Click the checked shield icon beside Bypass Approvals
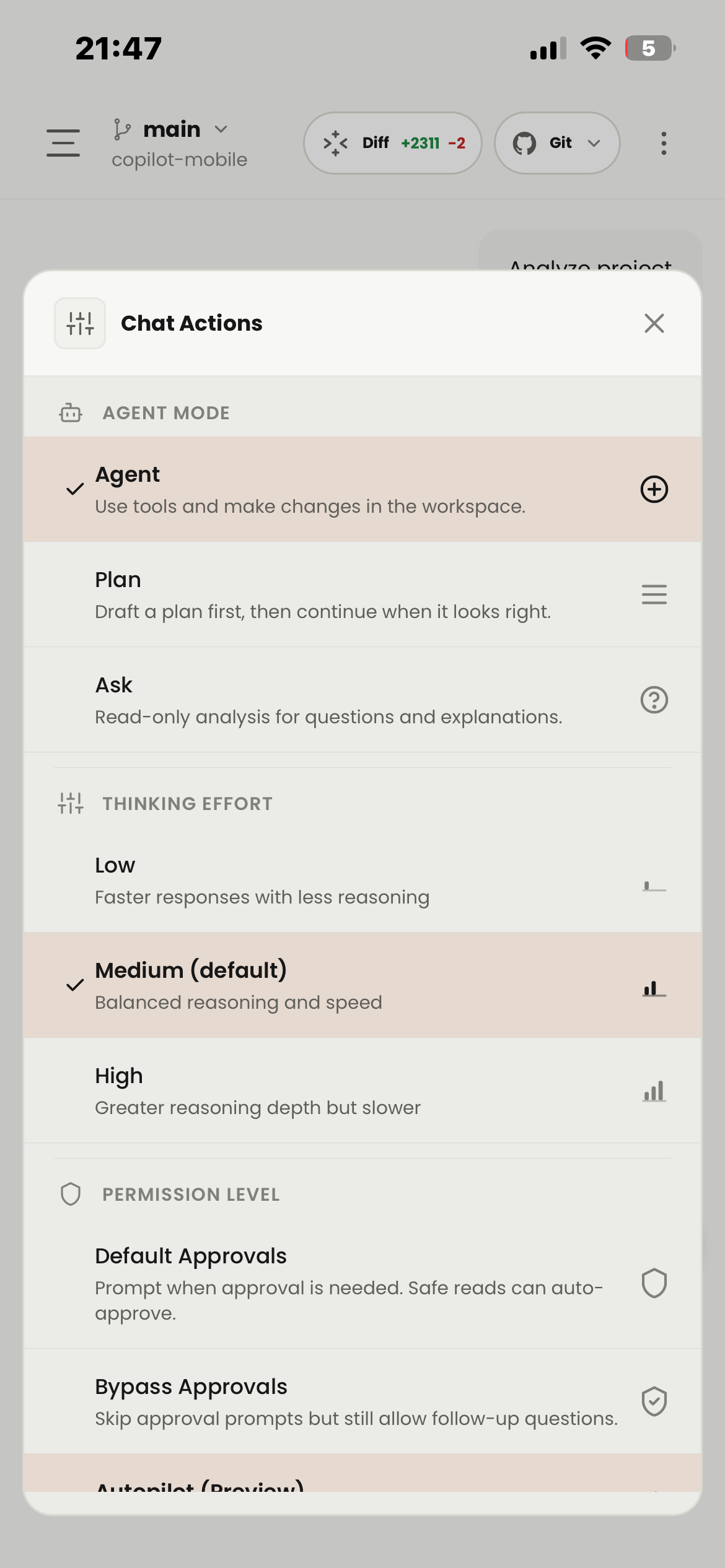Screen dimensions: 725x1568 (654, 1400)
